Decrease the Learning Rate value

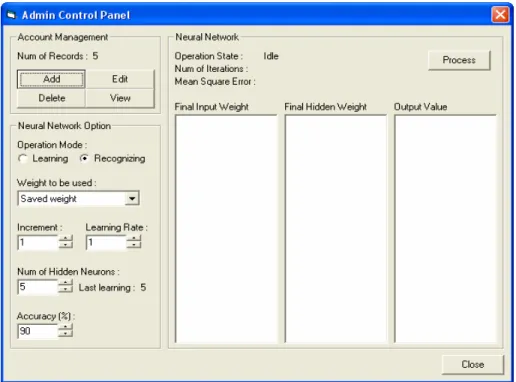click(134, 246)
